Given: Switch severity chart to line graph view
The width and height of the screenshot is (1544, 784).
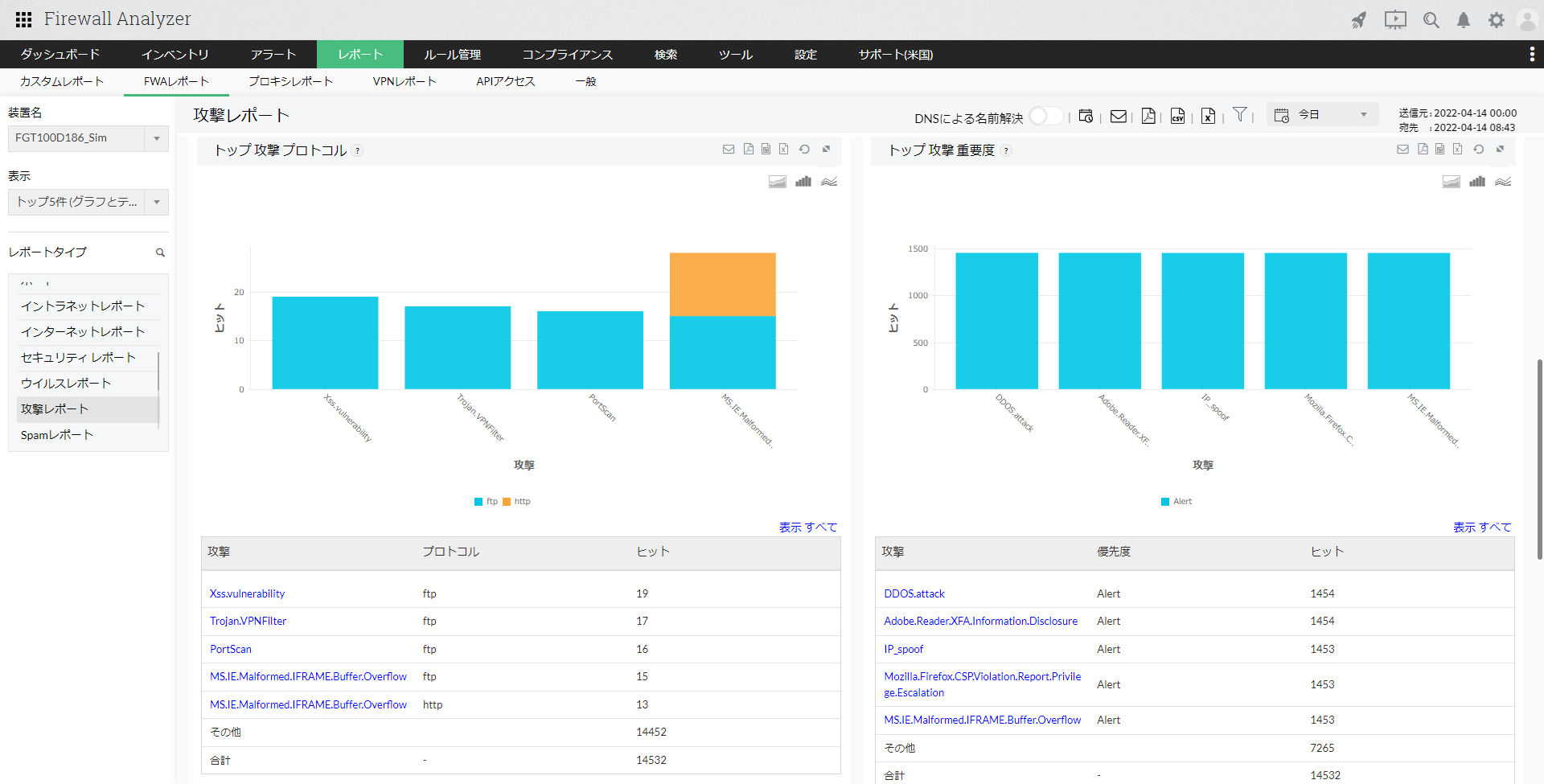Looking at the screenshot, I should pos(1503,182).
